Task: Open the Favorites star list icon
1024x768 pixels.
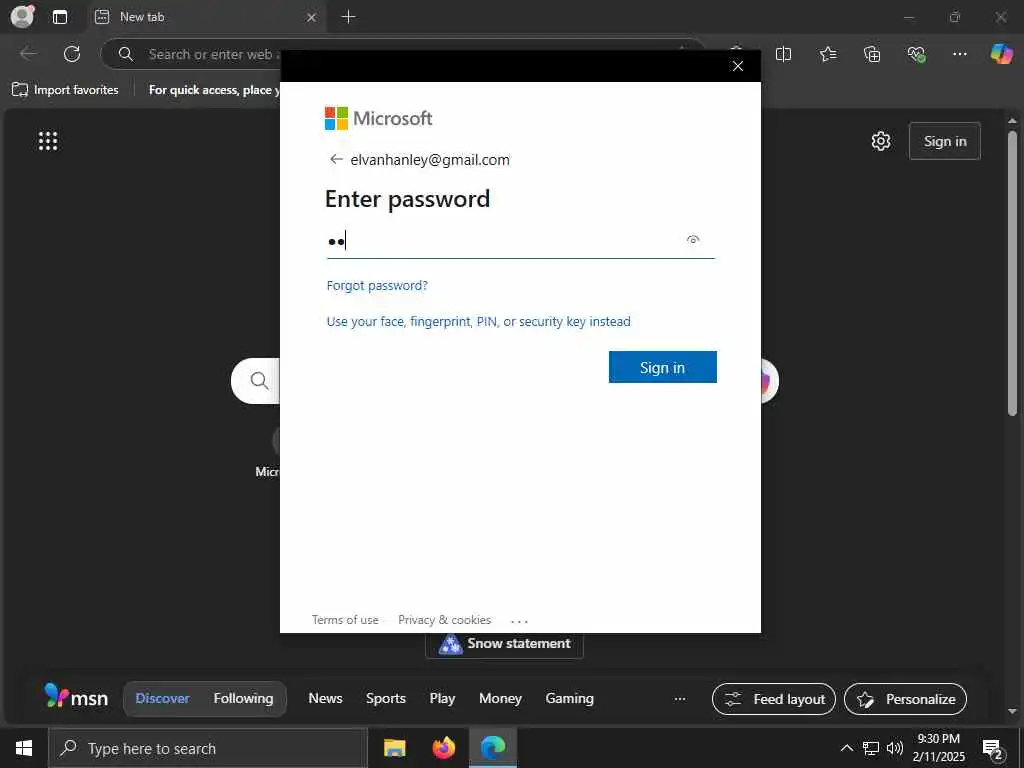Action: pyautogui.click(x=827, y=54)
